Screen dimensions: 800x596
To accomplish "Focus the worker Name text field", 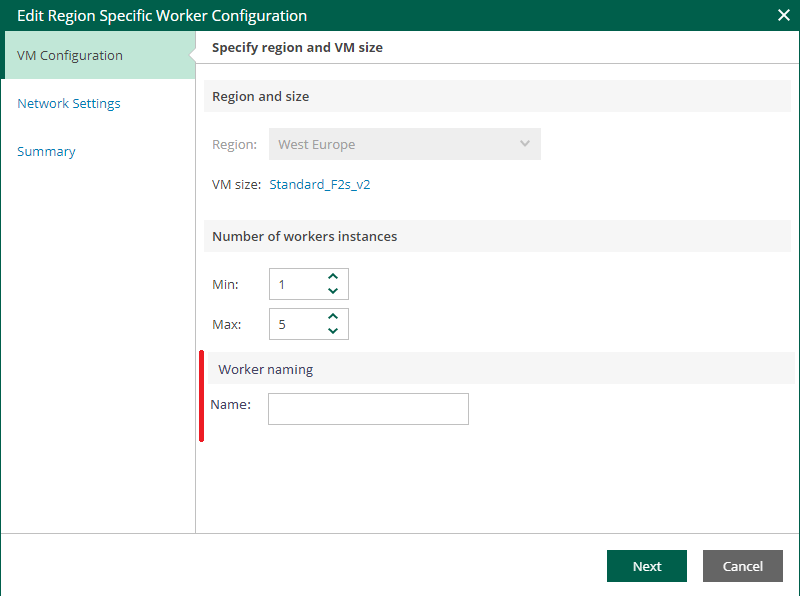I will [x=368, y=409].
